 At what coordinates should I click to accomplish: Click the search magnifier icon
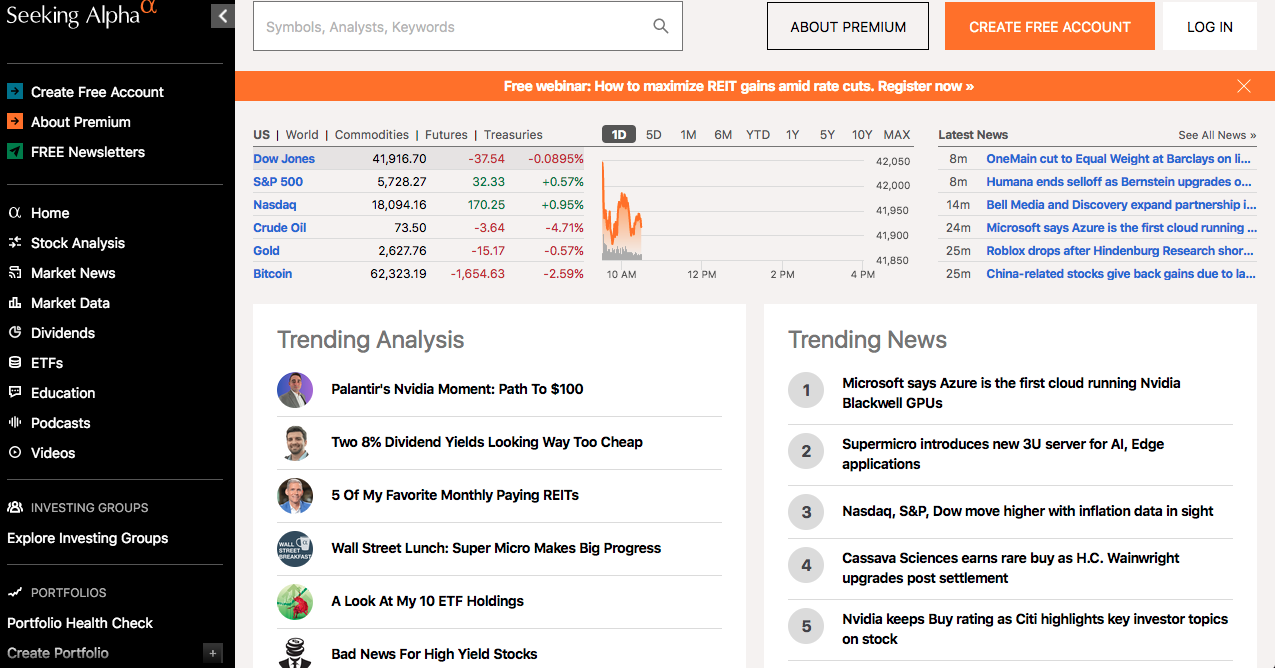660,26
